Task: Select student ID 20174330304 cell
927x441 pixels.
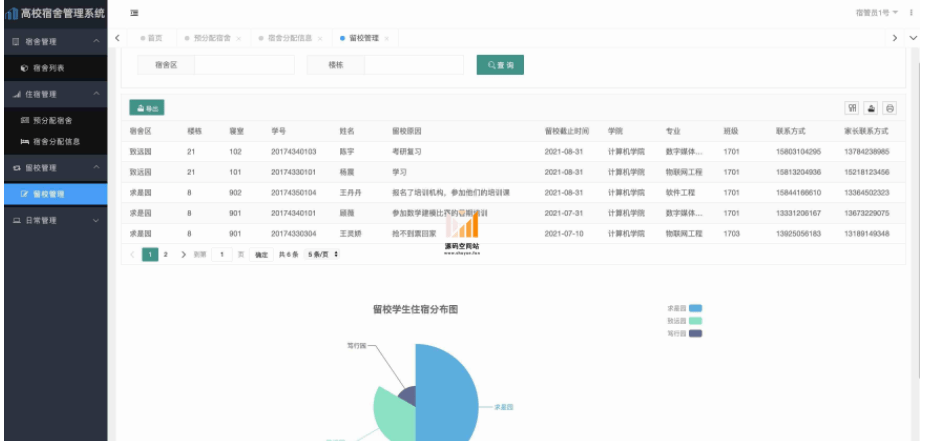Action: click(x=294, y=234)
